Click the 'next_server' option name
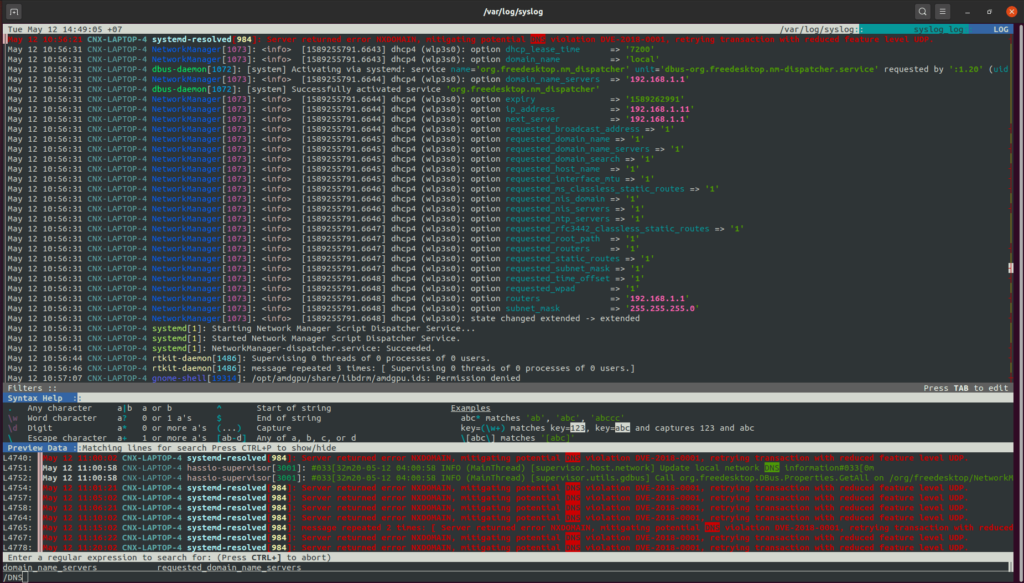The width and height of the screenshot is (1024, 583). pos(533,119)
